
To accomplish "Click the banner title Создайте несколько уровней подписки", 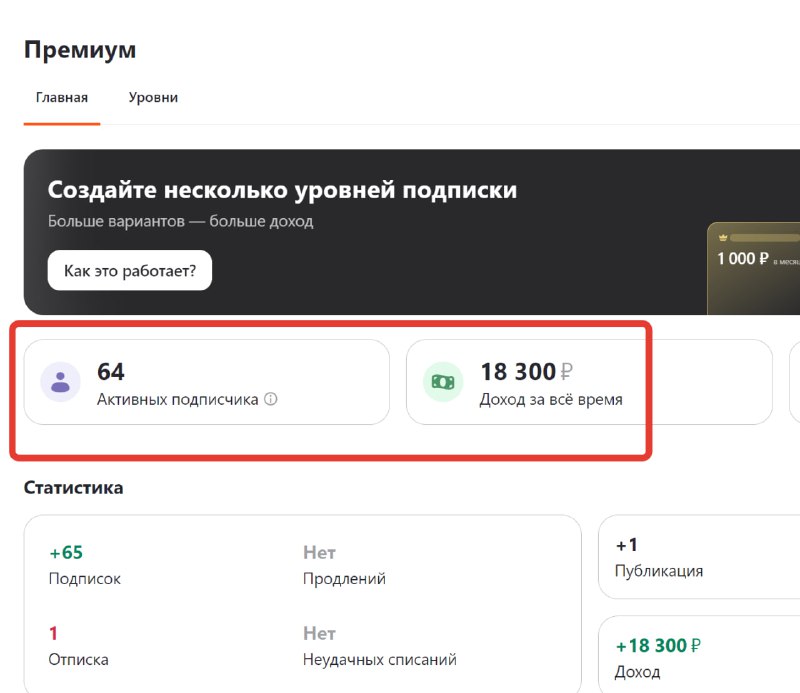I will [x=282, y=190].
